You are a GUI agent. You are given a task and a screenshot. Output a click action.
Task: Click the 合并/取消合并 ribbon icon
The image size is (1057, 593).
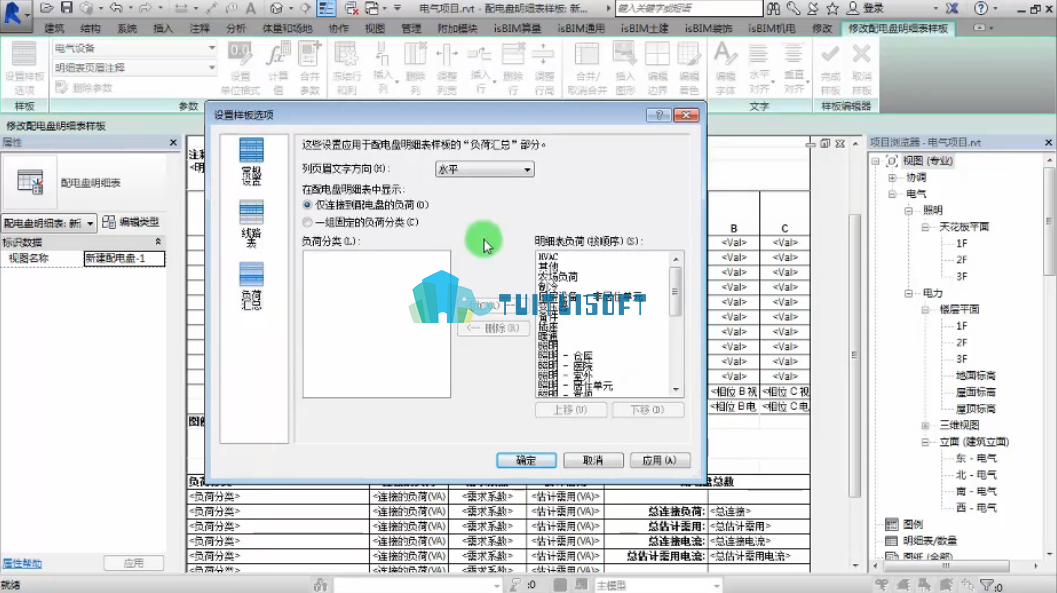pos(586,67)
